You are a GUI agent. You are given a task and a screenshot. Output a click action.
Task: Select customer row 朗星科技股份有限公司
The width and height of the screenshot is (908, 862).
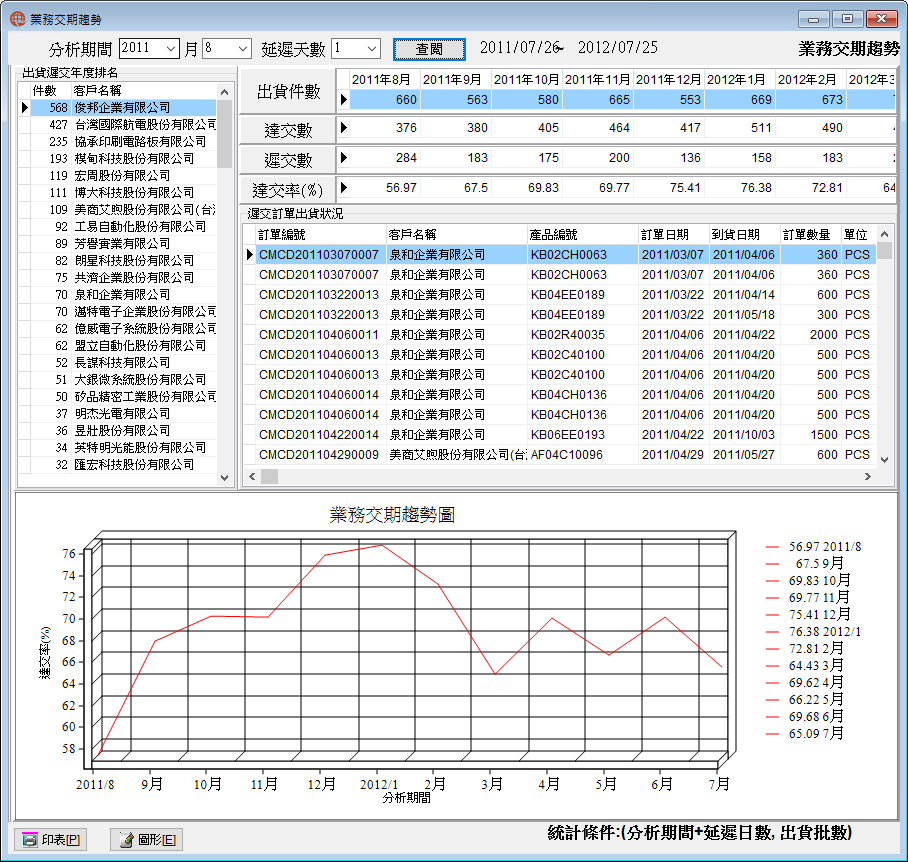coord(123,261)
